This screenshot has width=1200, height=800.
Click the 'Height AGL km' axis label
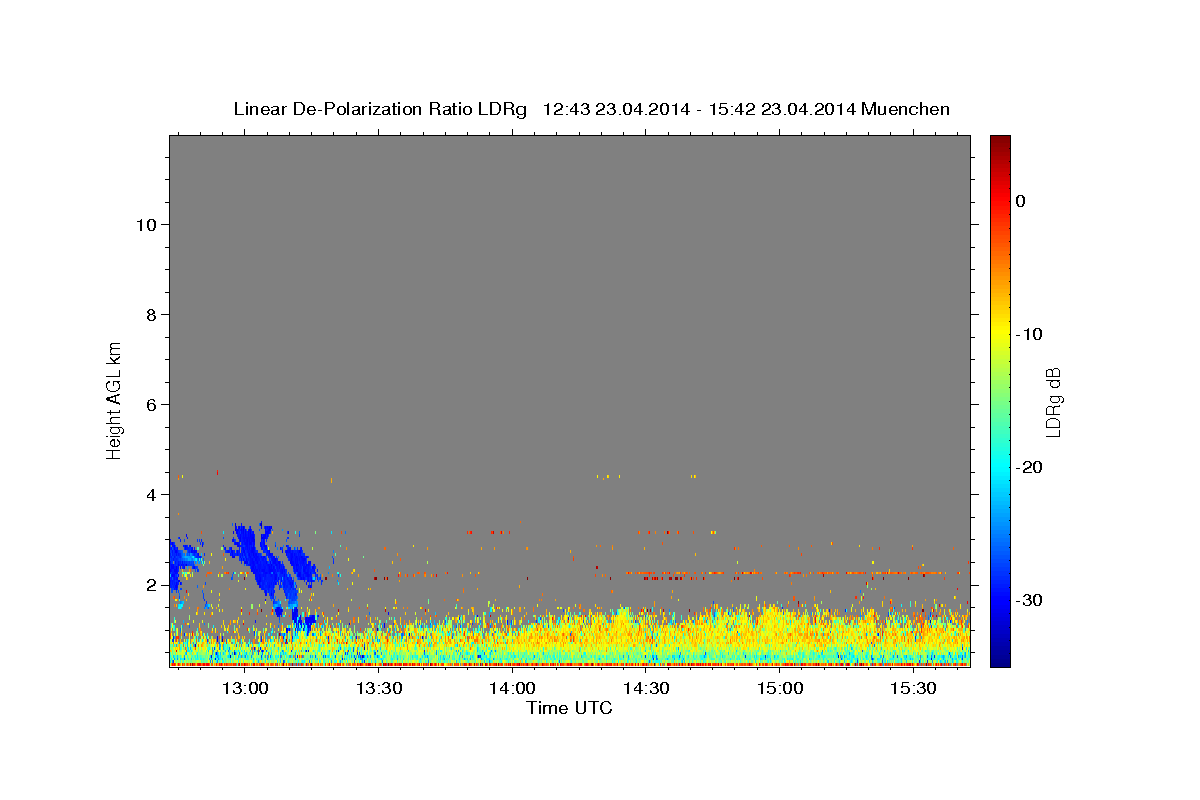click(114, 400)
